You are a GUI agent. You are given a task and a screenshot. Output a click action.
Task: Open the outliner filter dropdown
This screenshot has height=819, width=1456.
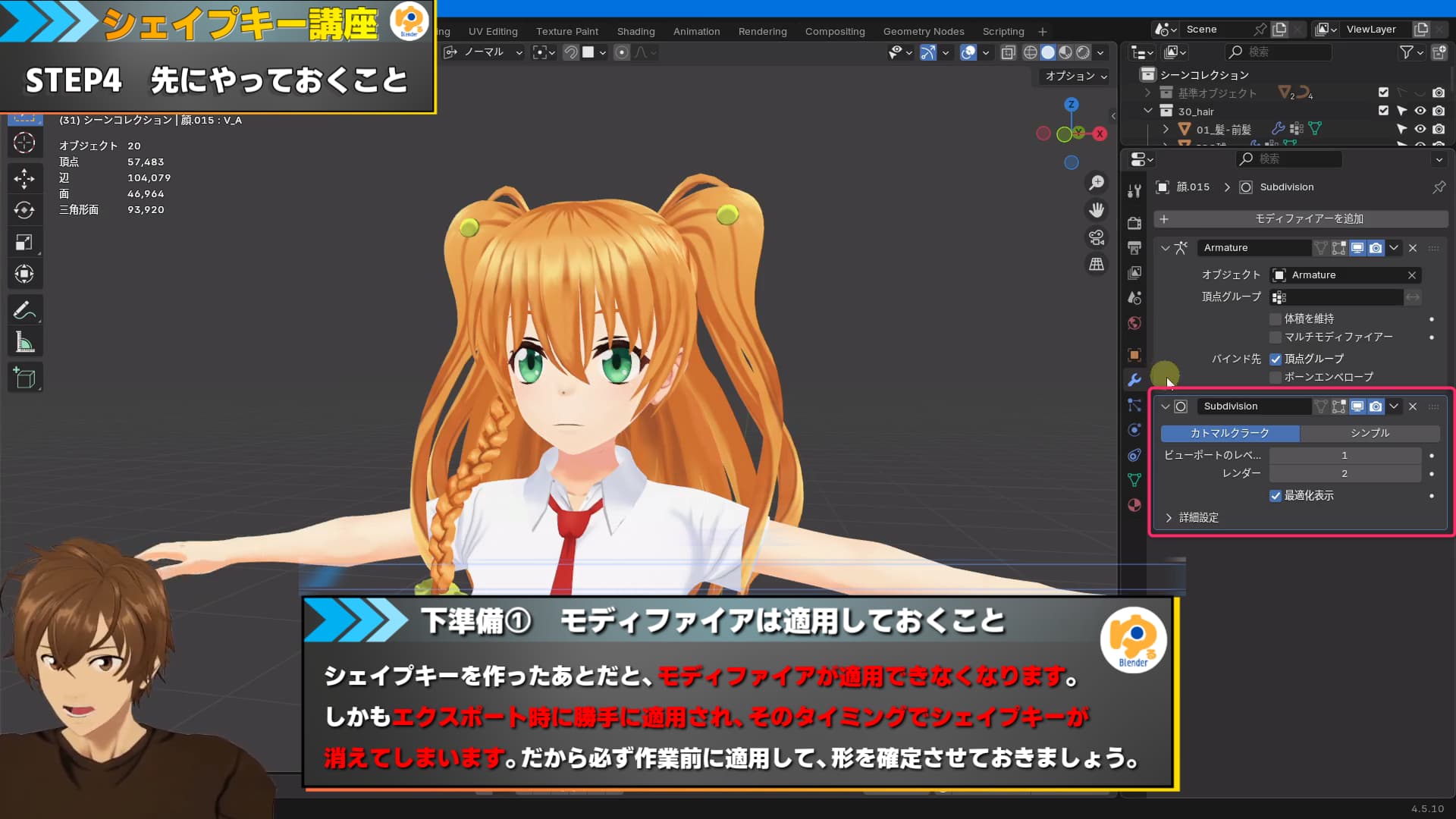1411,52
